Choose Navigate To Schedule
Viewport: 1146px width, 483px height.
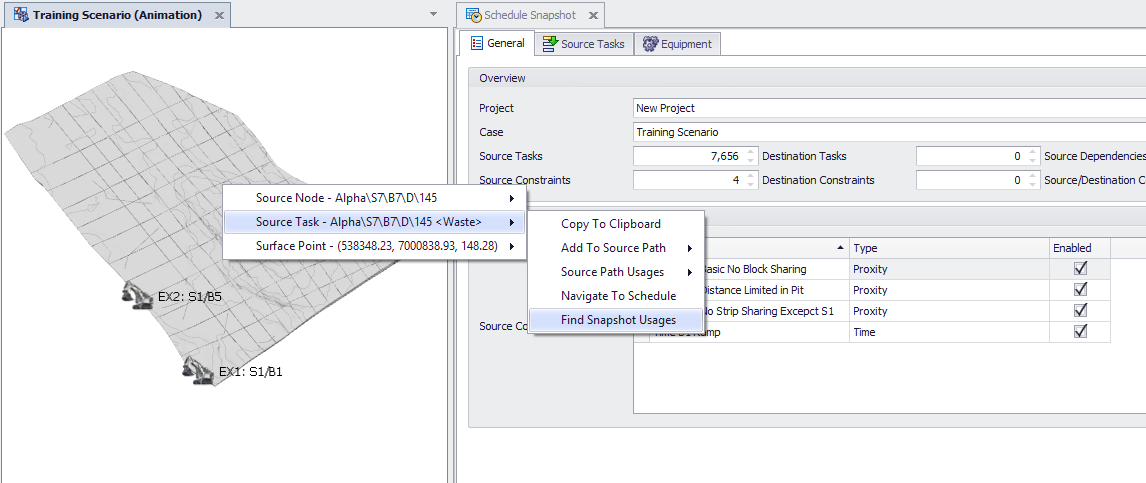point(615,296)
